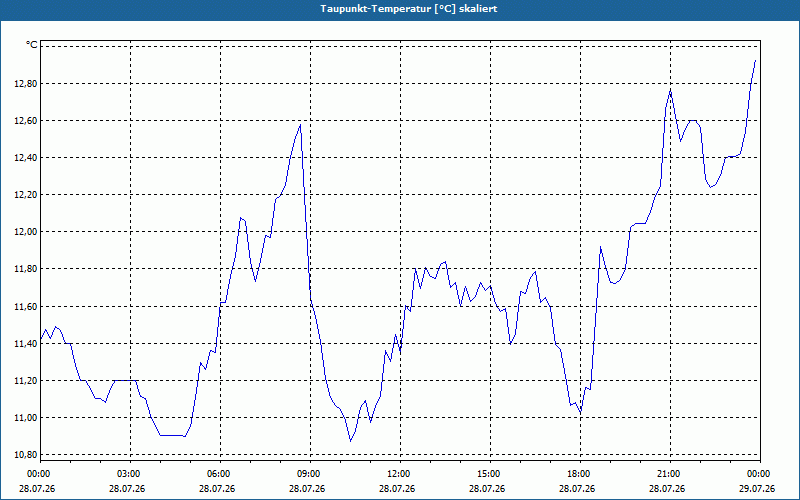Click the y-axis value '11,20'
The width and height of the screenshot is (800, 500).
pyautogui.click(x=26, y=381)
